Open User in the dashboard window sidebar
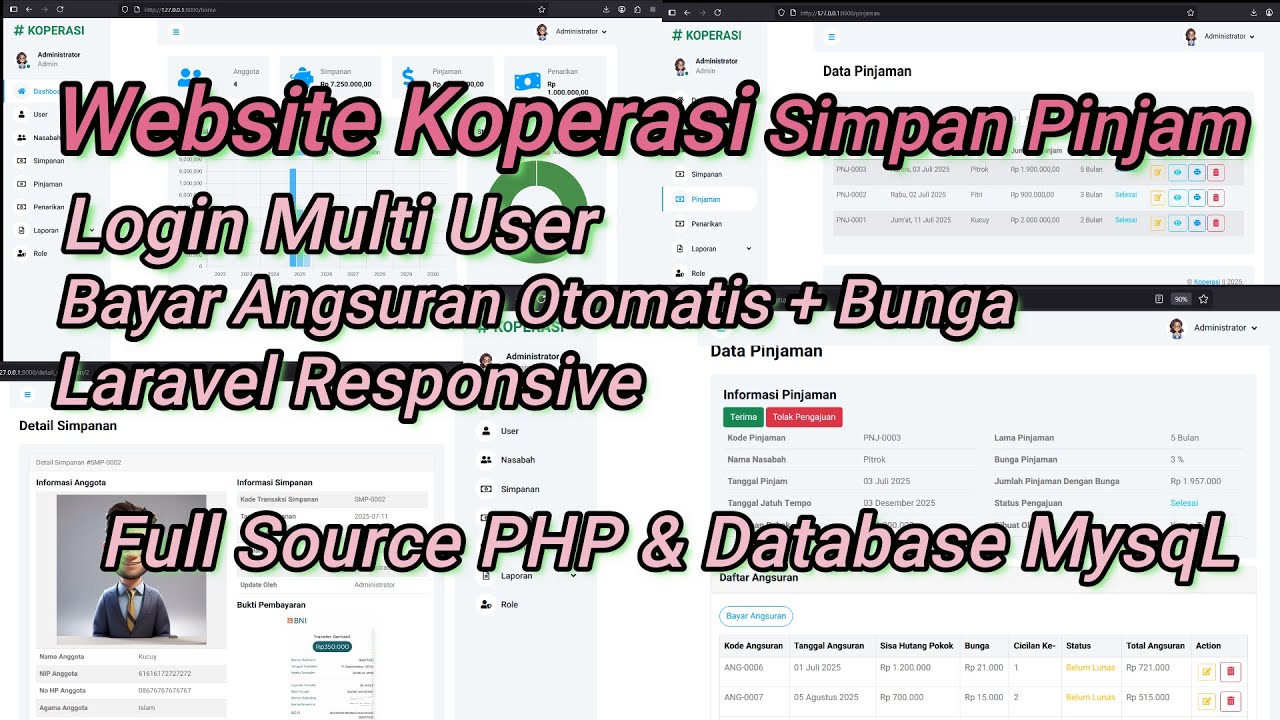 tap(32, 114)
